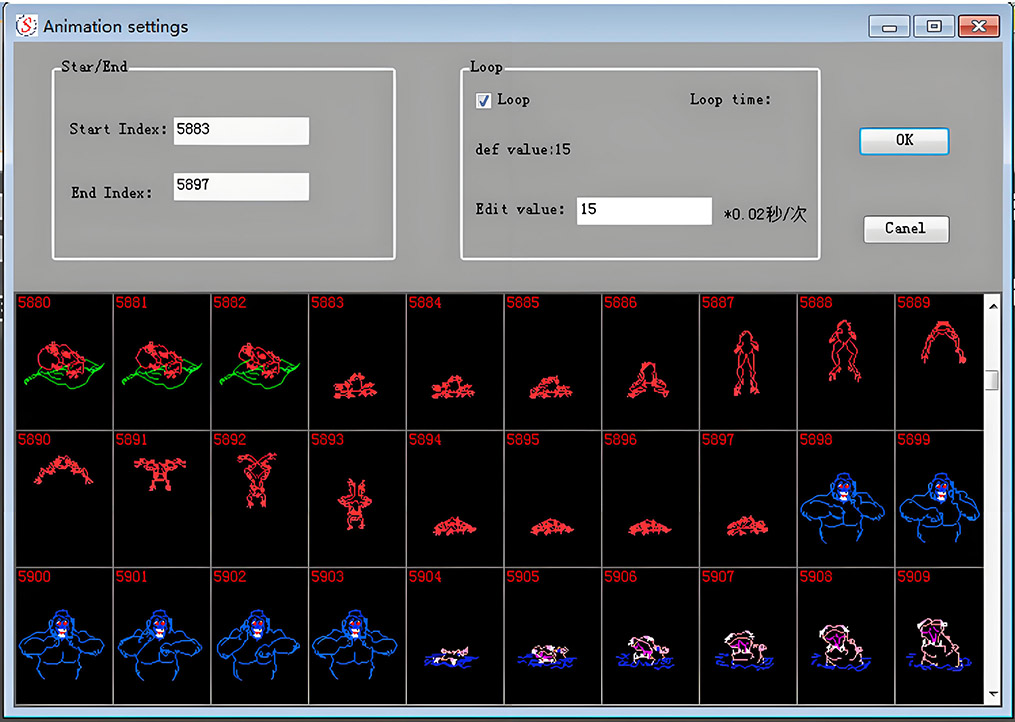1015x722 pixels.
Task: Select hippo frame thumbnail 5906
Action: point(651,635)
